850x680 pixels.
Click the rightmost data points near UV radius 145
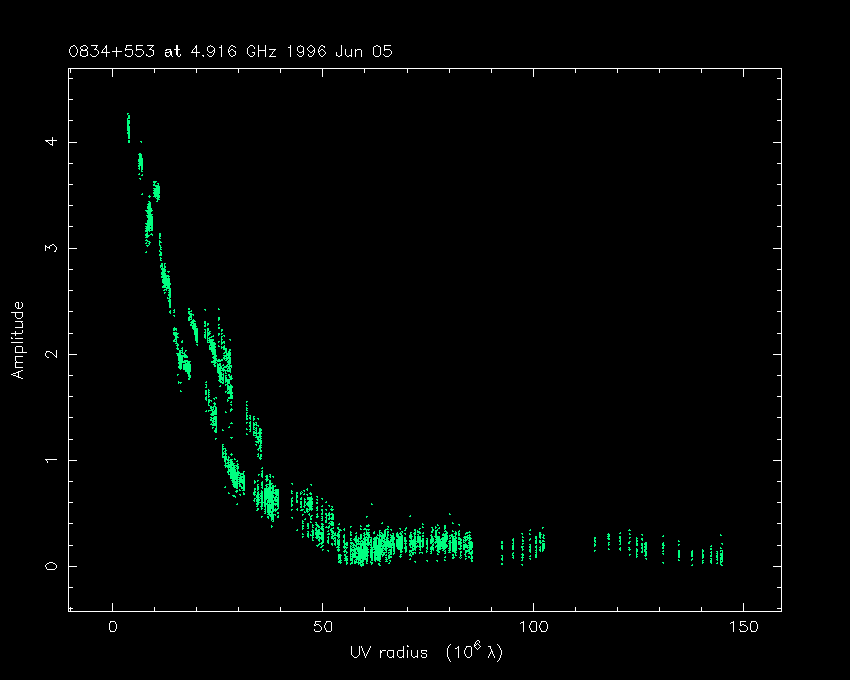coord(720,553)
